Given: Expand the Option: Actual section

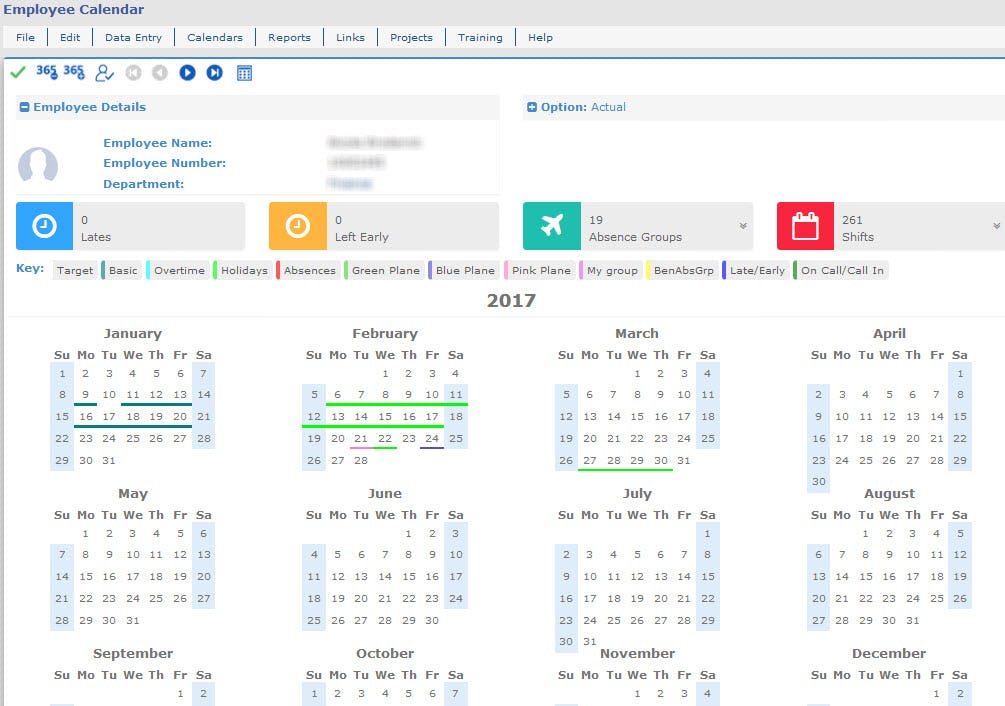Looking at the screenshot, I should (532, 106).
